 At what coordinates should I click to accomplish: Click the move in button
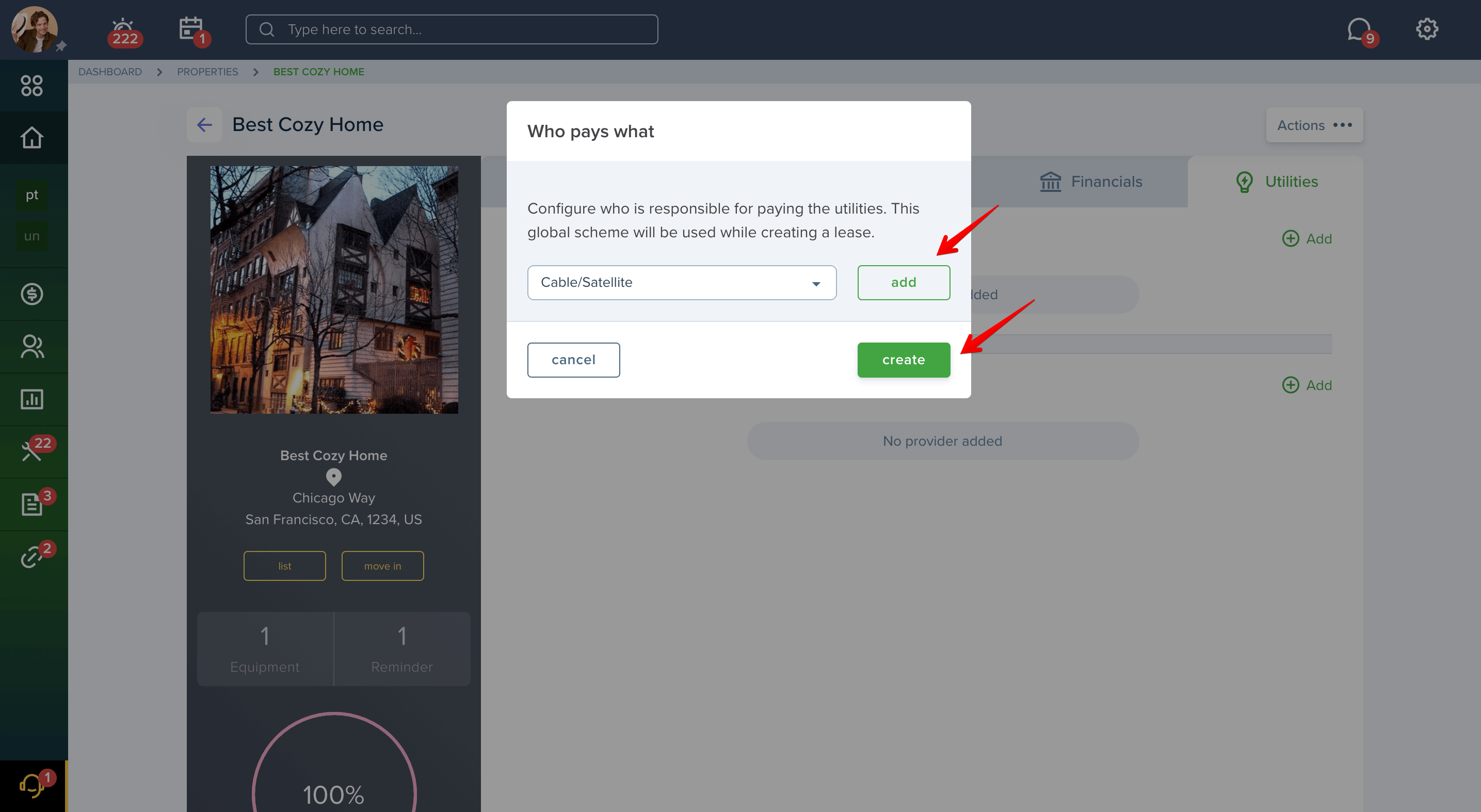382,565
